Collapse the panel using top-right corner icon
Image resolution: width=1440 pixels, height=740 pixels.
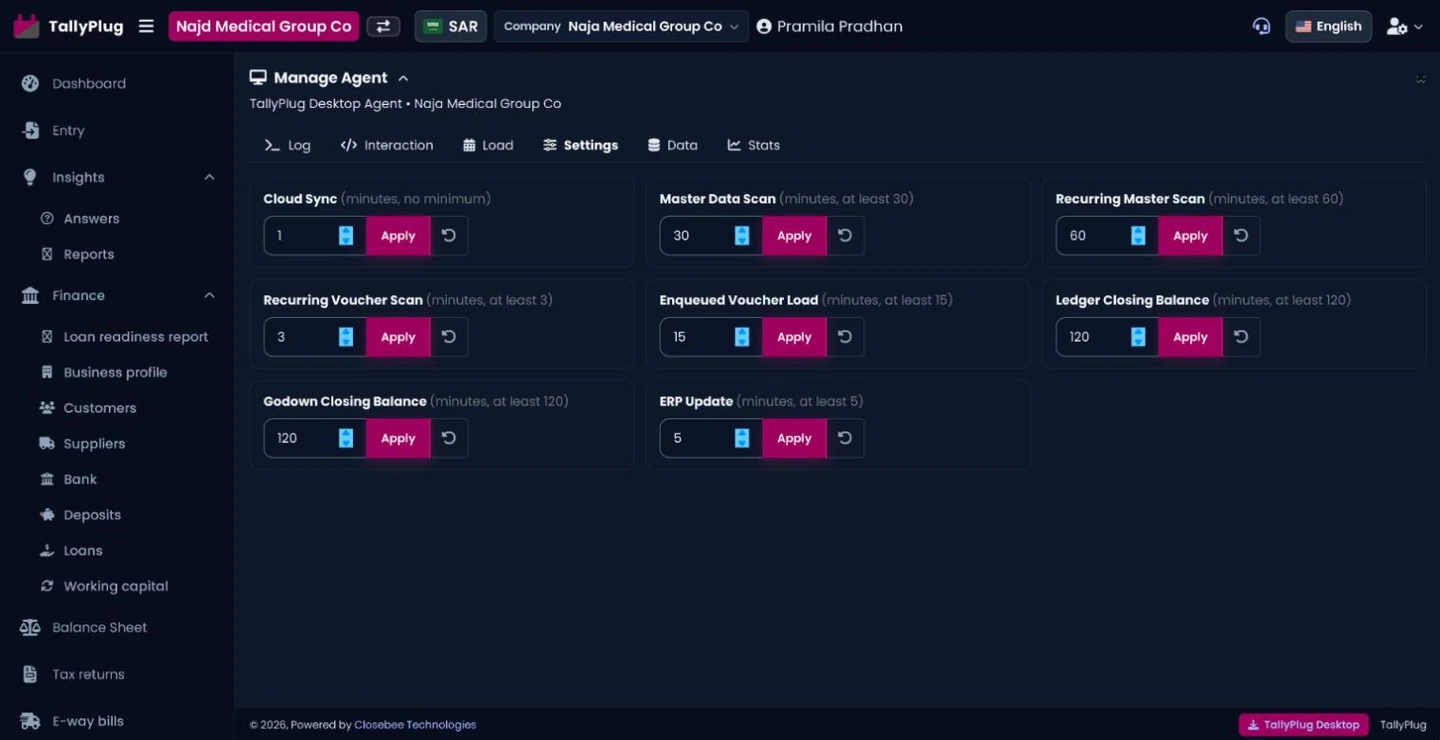coord(1420,79)
